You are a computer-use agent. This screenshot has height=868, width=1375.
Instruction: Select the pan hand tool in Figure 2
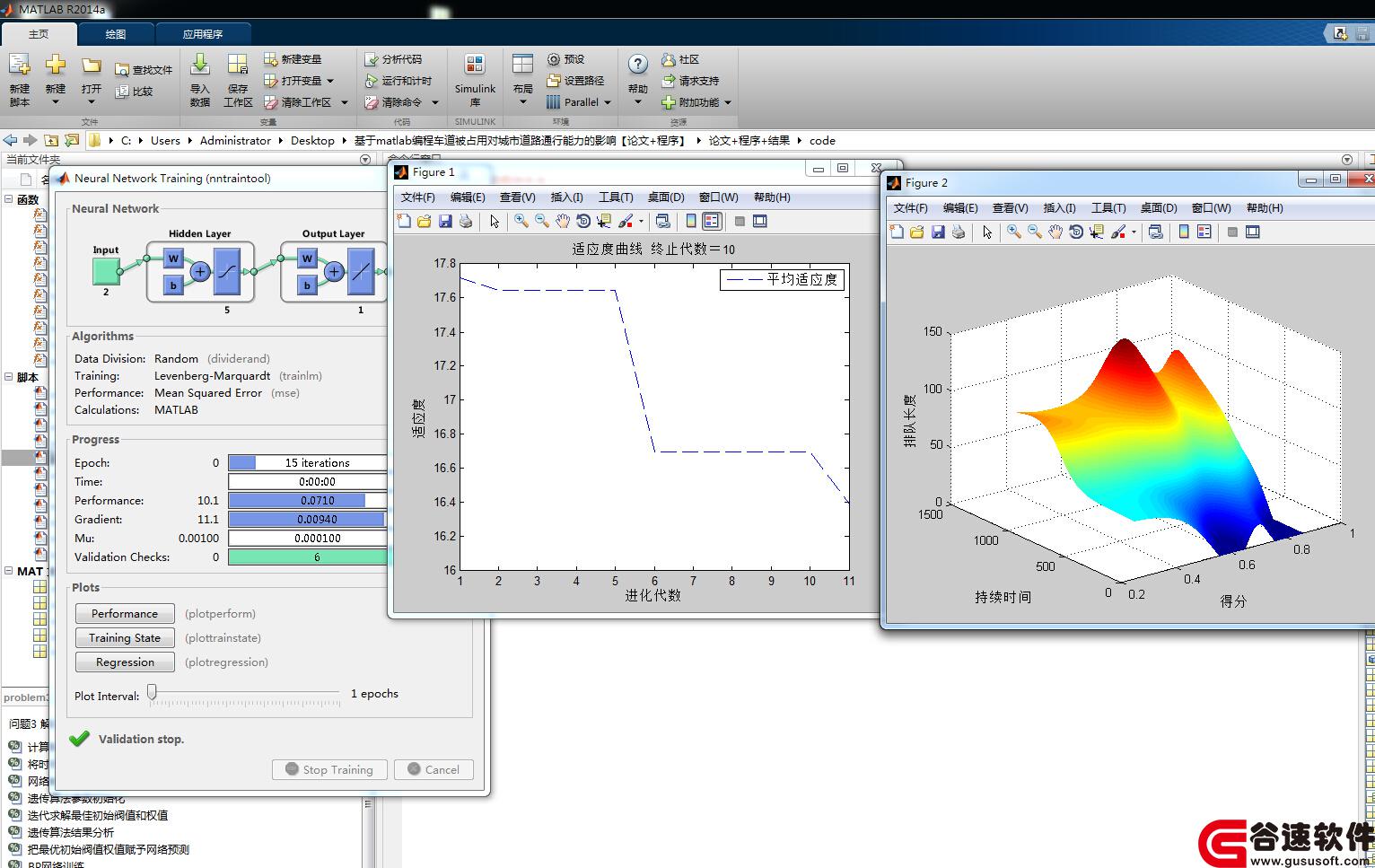pyautogui.click(x=1055, y=232)
